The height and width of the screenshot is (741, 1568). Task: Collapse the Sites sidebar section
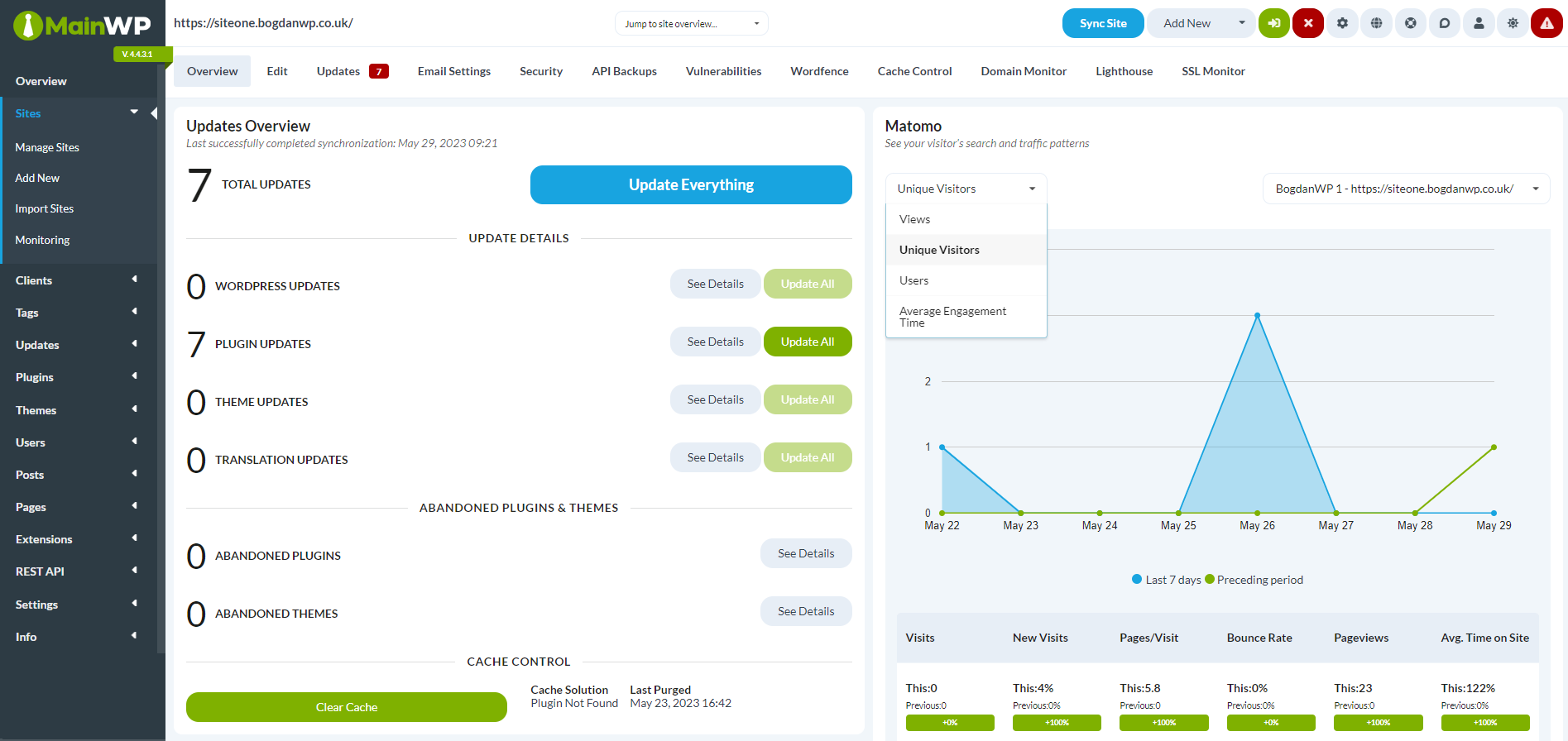tap(134, 112)
